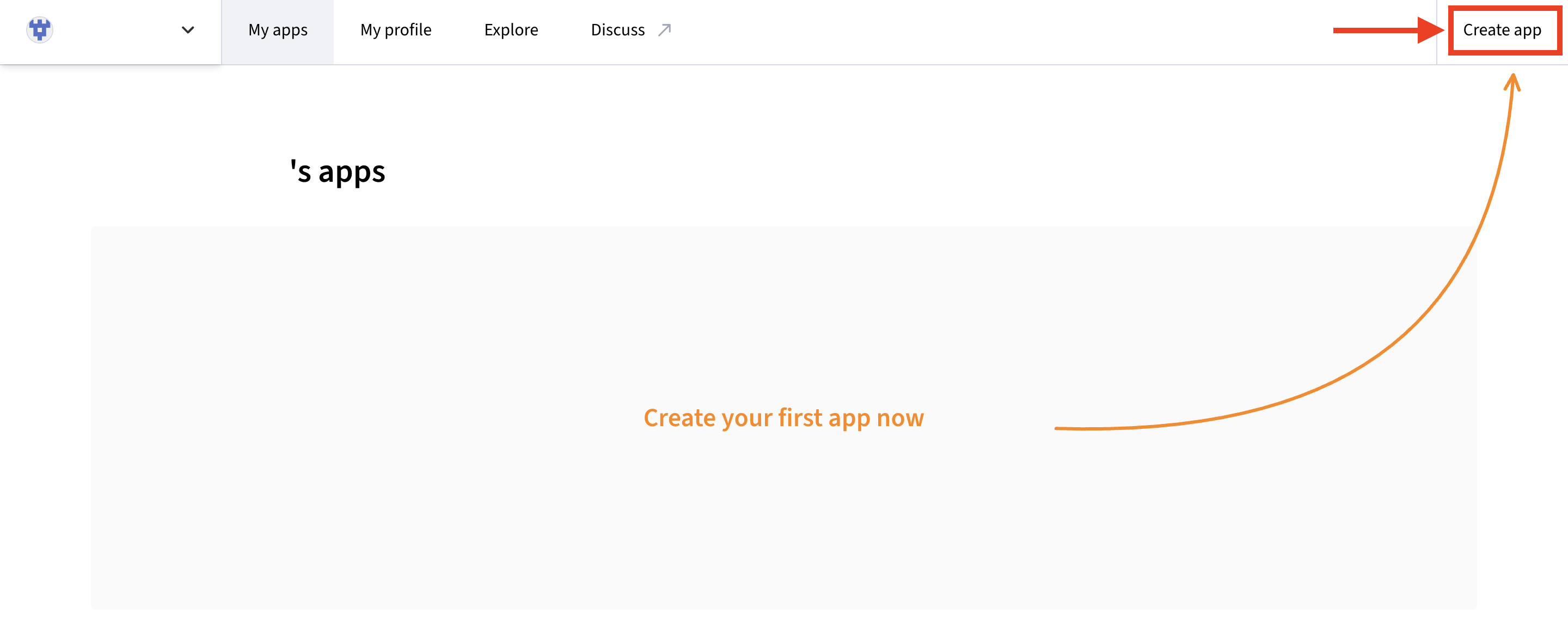Click the highlighted Create app control at top right

pos(1502,29)
